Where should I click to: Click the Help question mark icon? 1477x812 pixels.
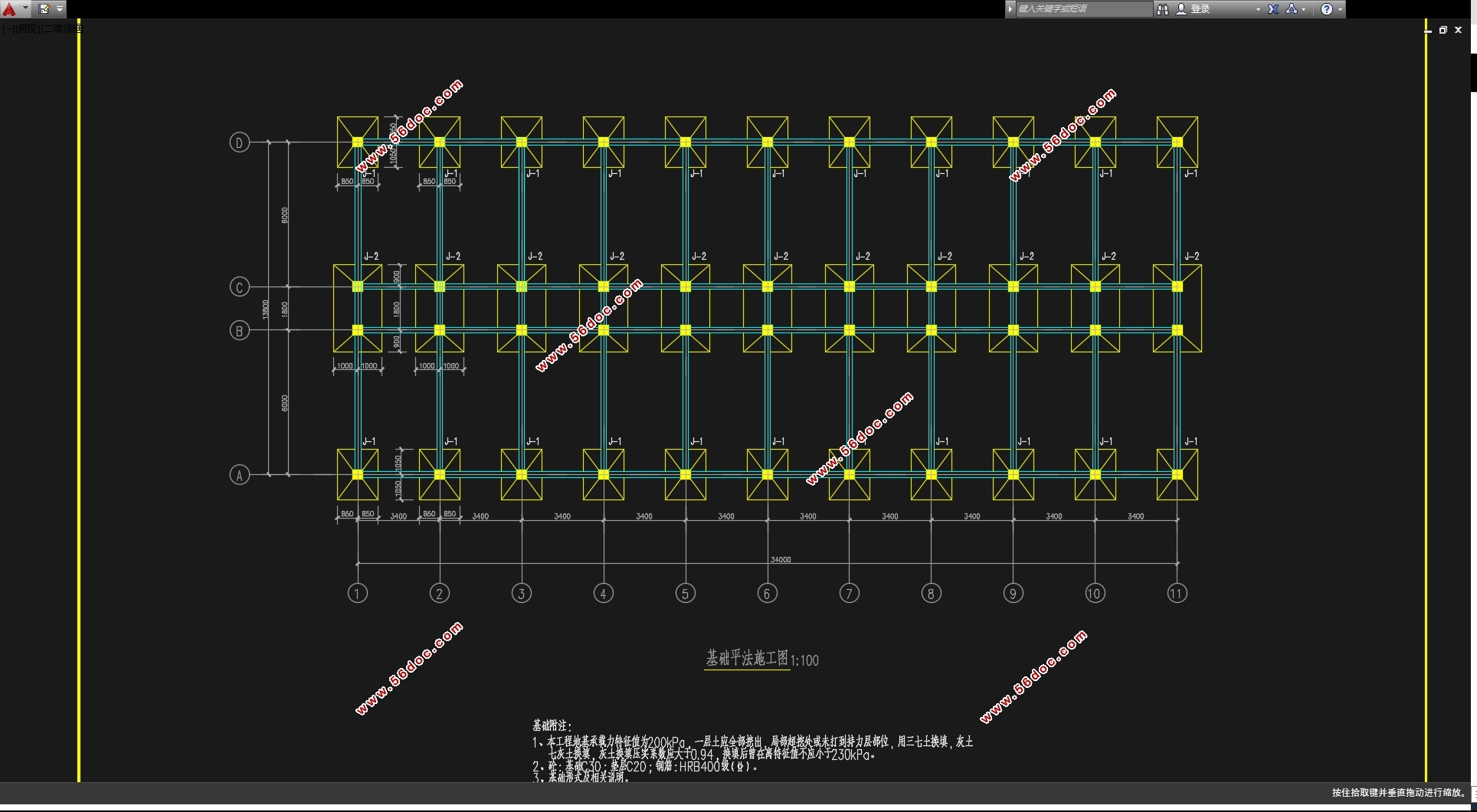pyautogui.click(x=1326, y=9)
